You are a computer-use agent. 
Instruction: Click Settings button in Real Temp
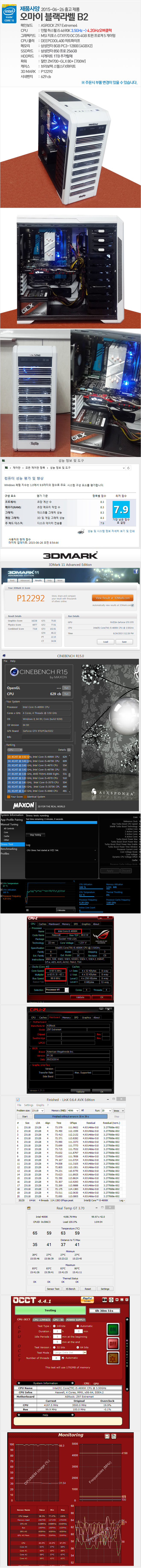point(105,1289)
